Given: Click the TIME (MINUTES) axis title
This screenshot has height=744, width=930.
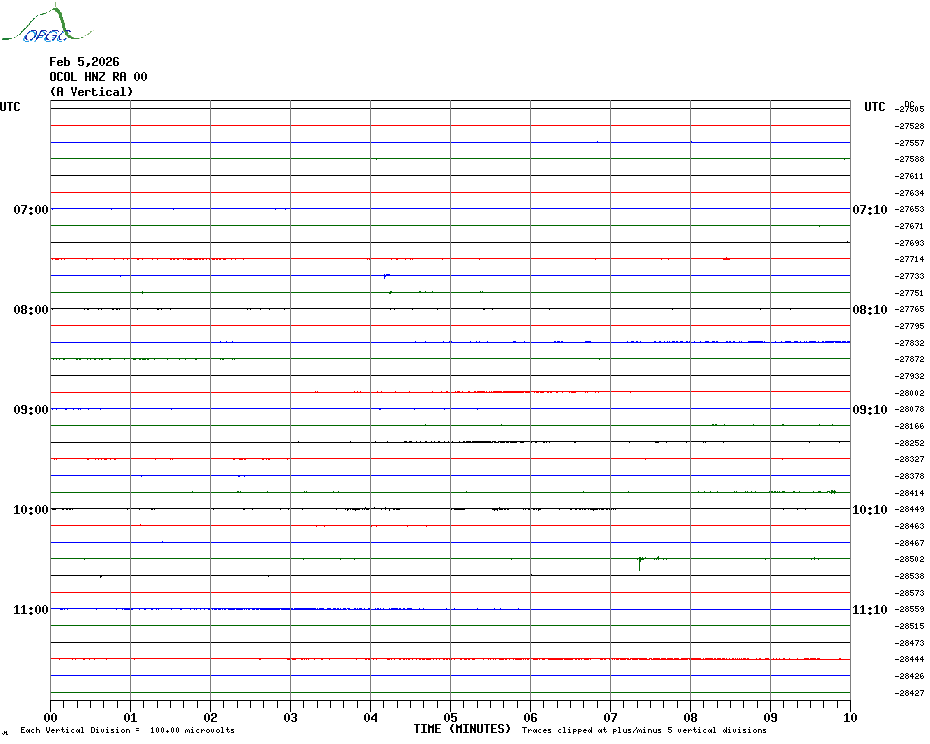Looking at the screenshot, I should [x=462, y=729].
